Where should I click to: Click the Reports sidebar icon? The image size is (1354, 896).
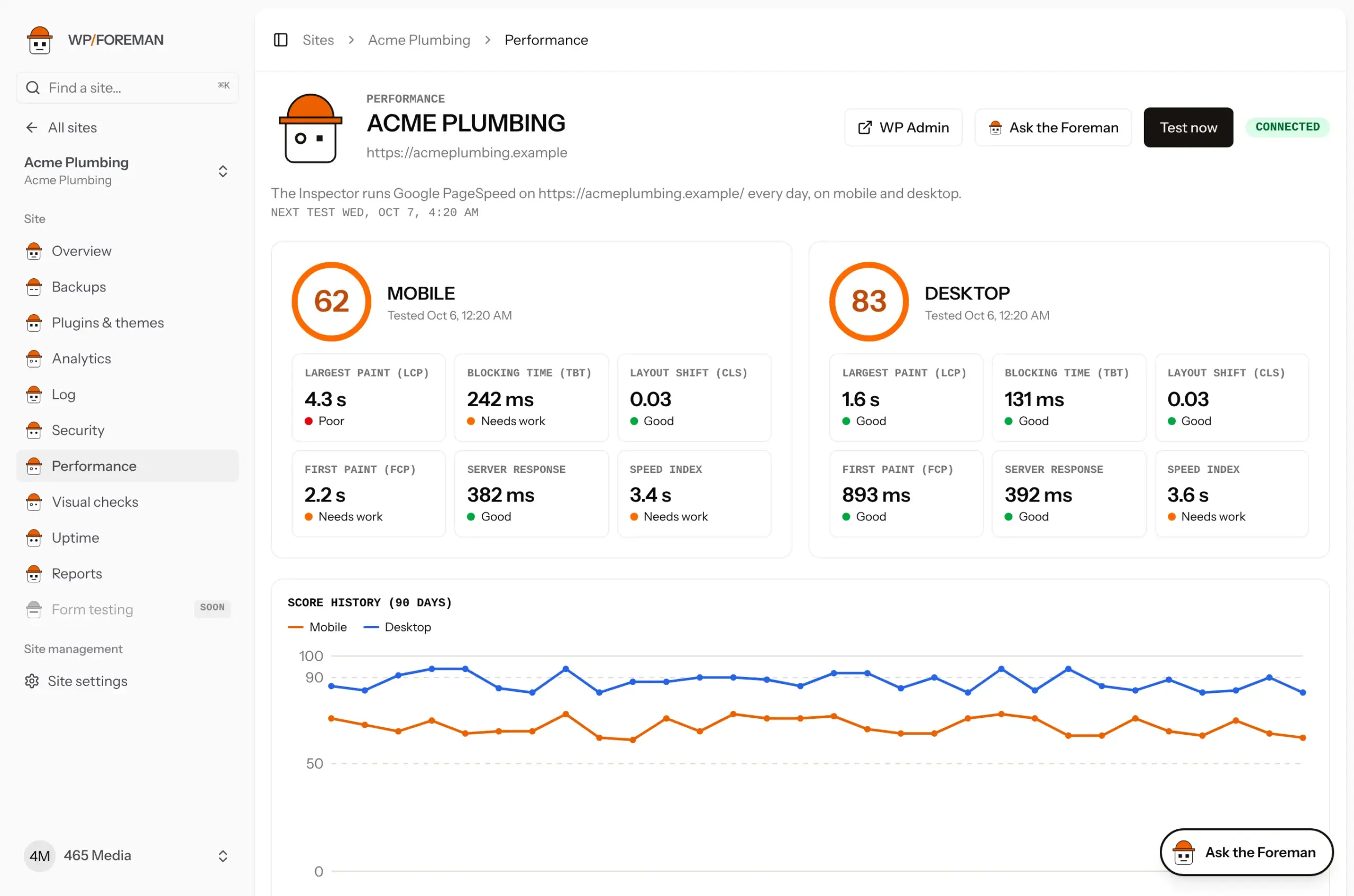coord(34,574)
